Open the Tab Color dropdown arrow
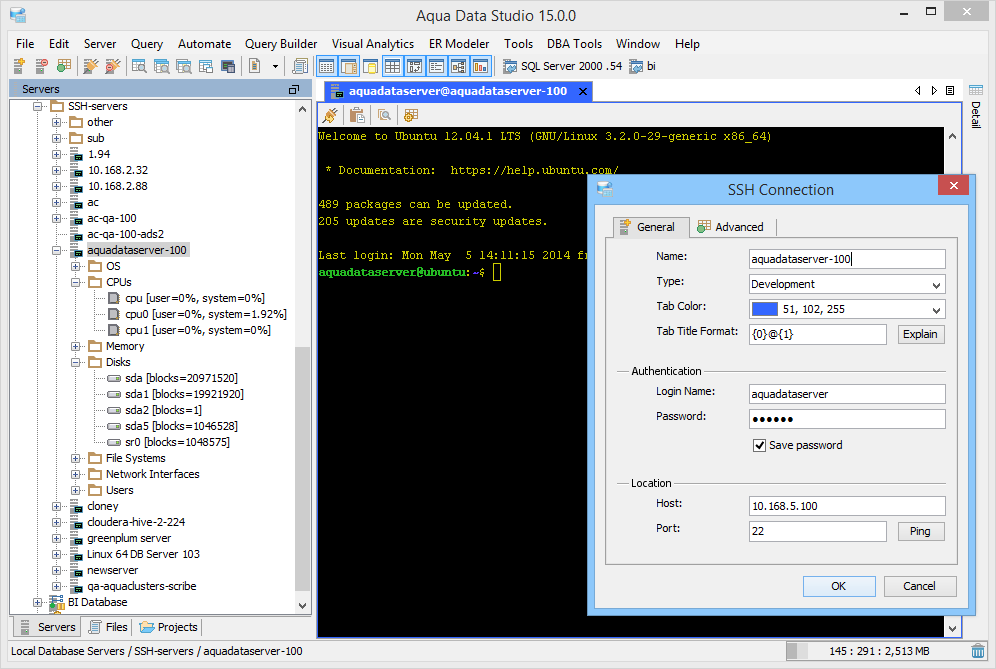Image resolution: width=996 pixels, height=669 pixels. pos(936,310)
